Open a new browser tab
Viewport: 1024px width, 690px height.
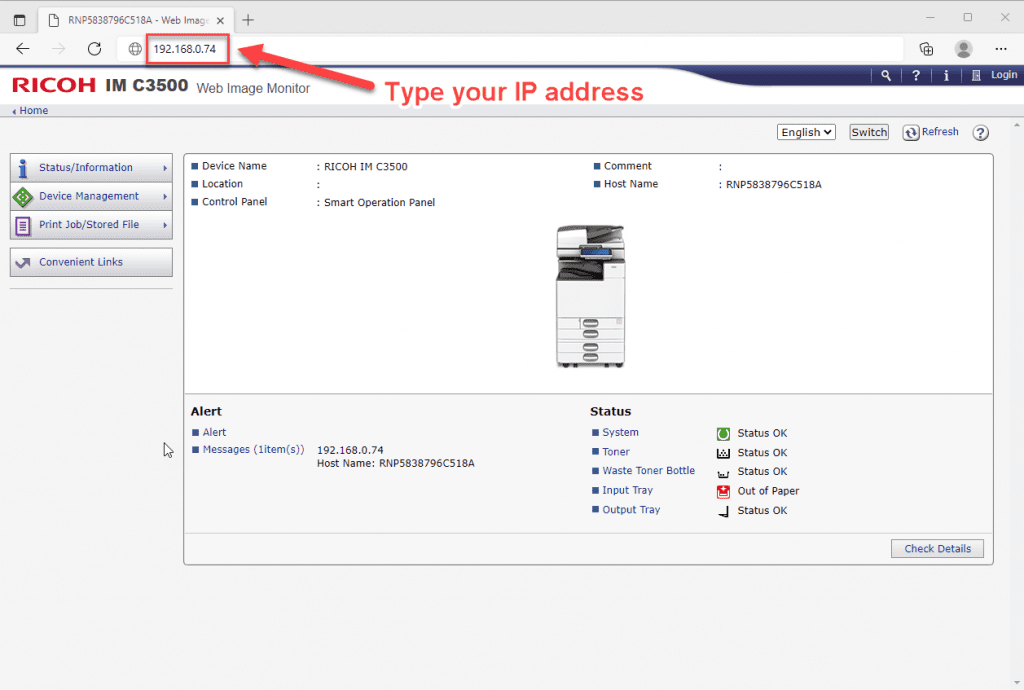[248, 20]
